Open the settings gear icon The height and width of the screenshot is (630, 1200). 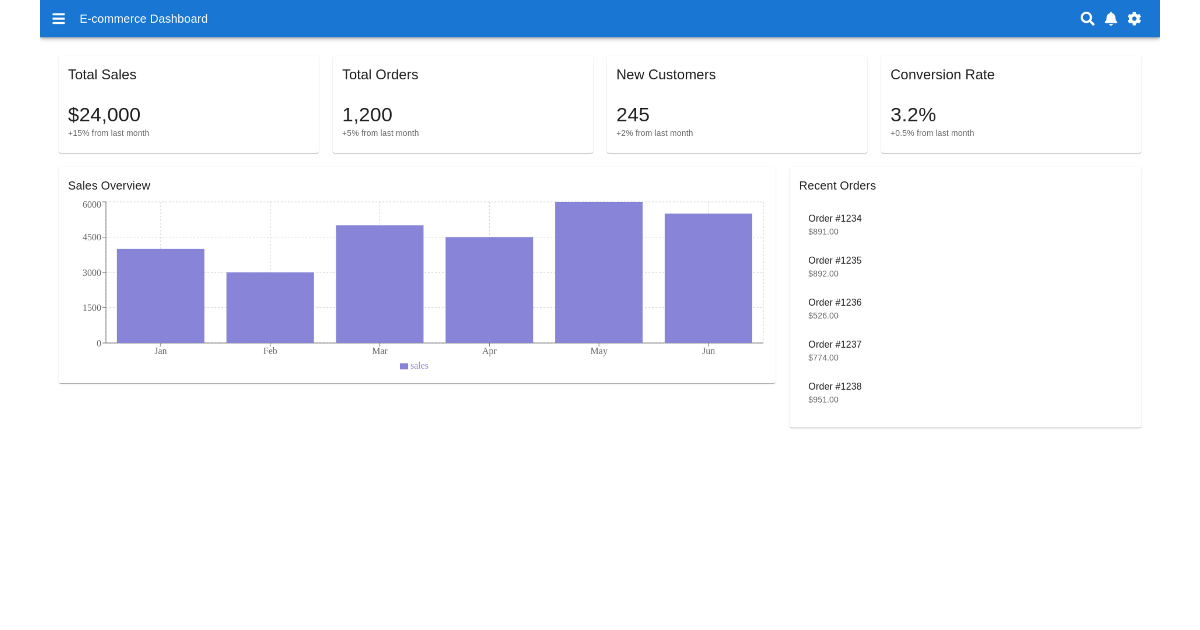click(1134, 19)
